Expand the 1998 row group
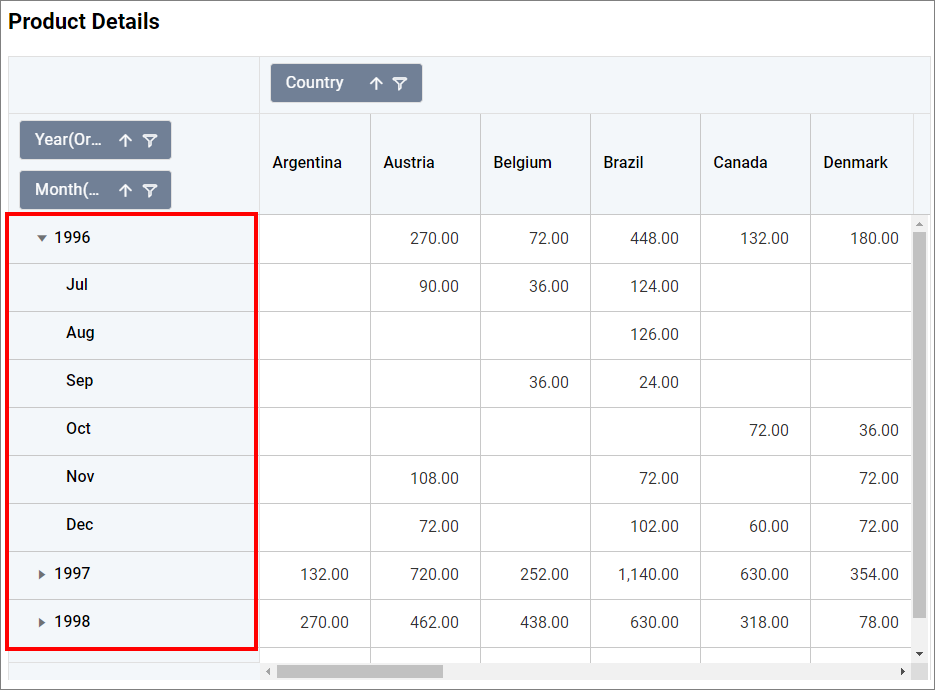This screenshot has height=690, width=935. [x=41, y=622]
